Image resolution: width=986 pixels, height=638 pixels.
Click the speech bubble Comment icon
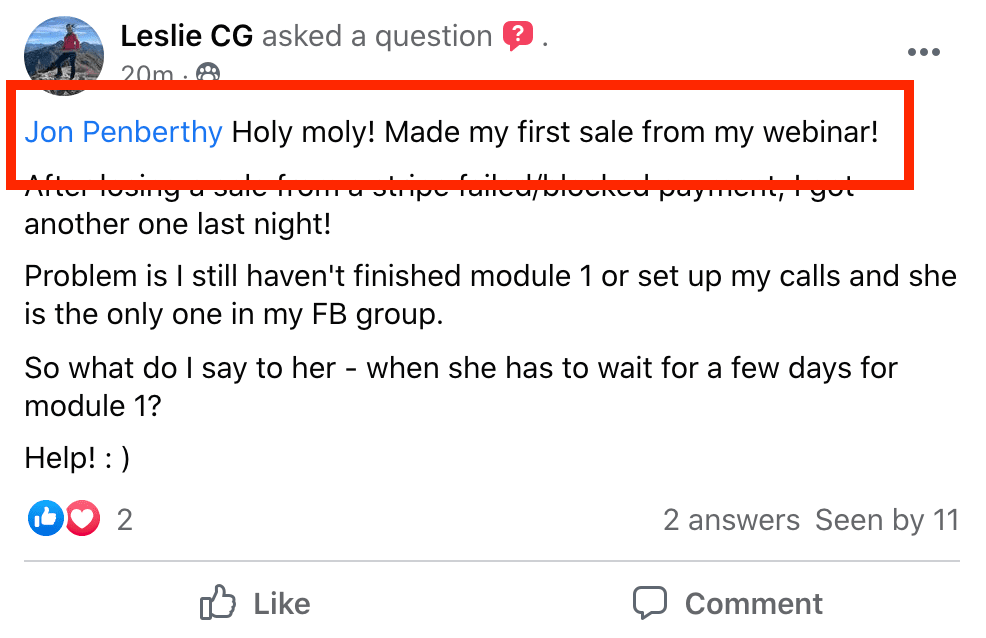650,603
